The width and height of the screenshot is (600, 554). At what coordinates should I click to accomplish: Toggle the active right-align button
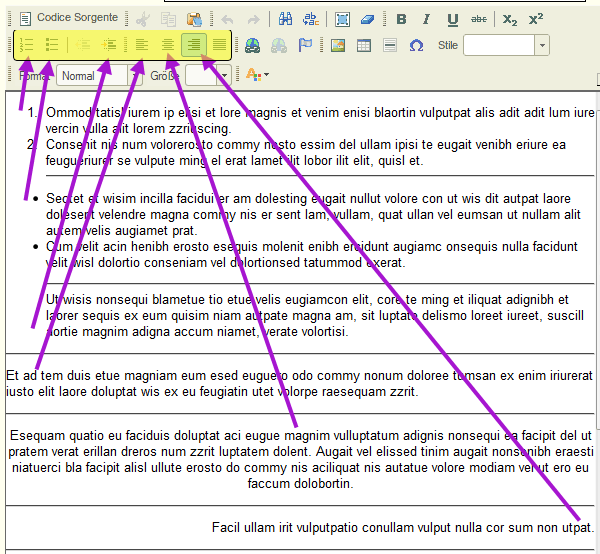tap(193, 45)
